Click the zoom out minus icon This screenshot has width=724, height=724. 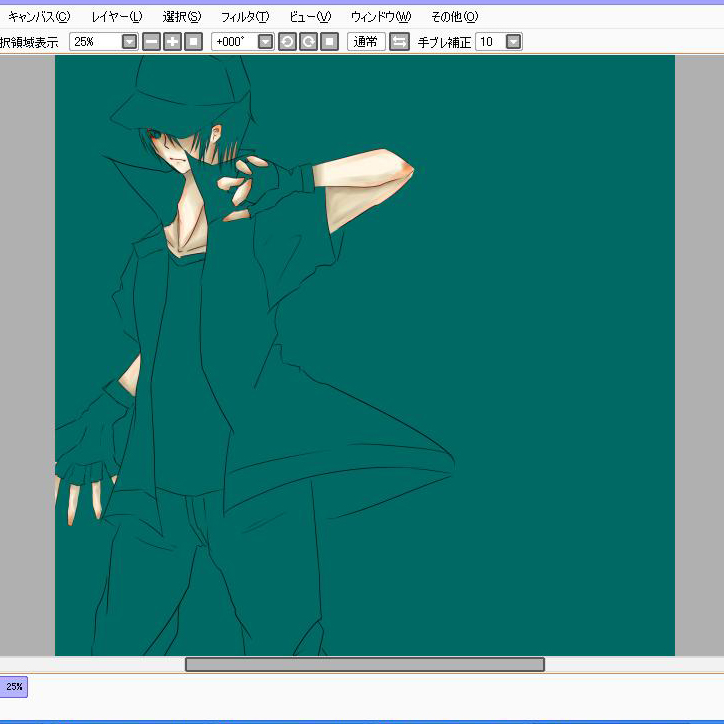click(151, 42)
